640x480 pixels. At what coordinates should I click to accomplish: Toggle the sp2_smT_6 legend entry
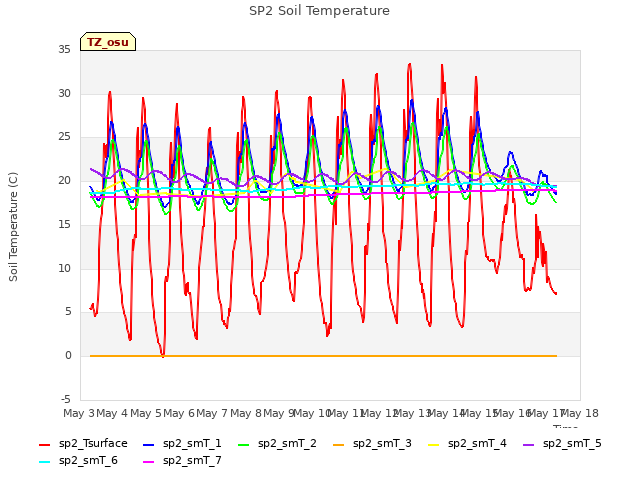click(x=78, y=461)
